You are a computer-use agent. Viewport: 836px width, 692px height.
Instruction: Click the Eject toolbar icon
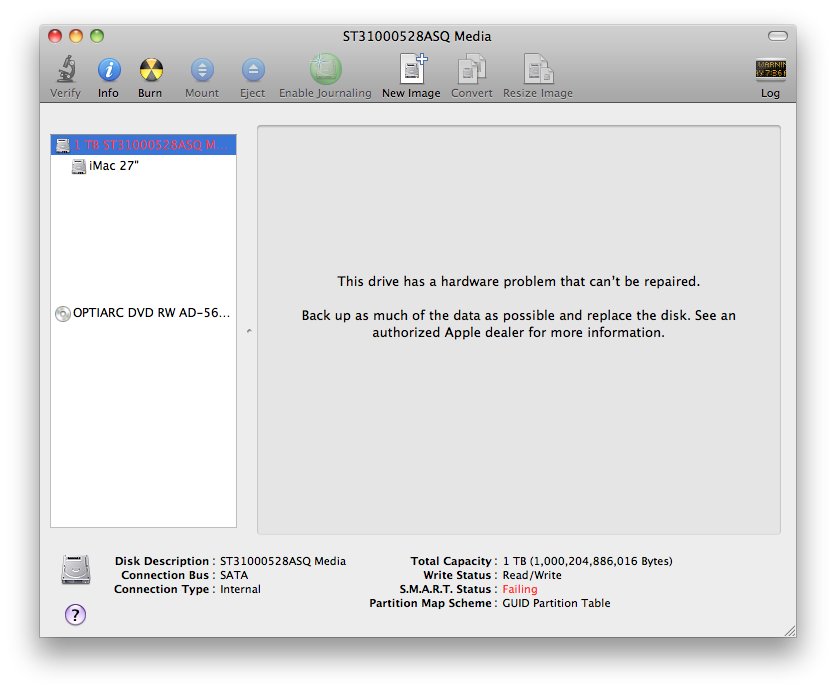[253, 70]
